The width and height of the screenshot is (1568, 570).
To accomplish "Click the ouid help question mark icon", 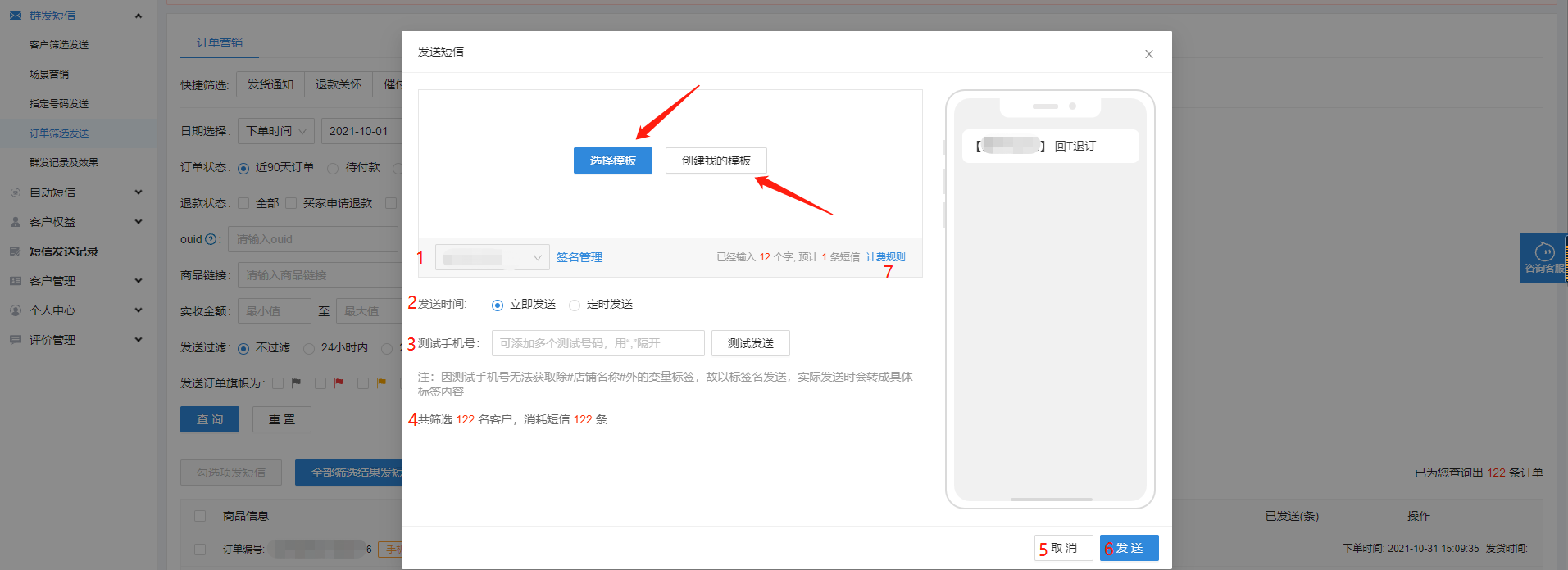I will pyautogui.click(x=211, y=239).
